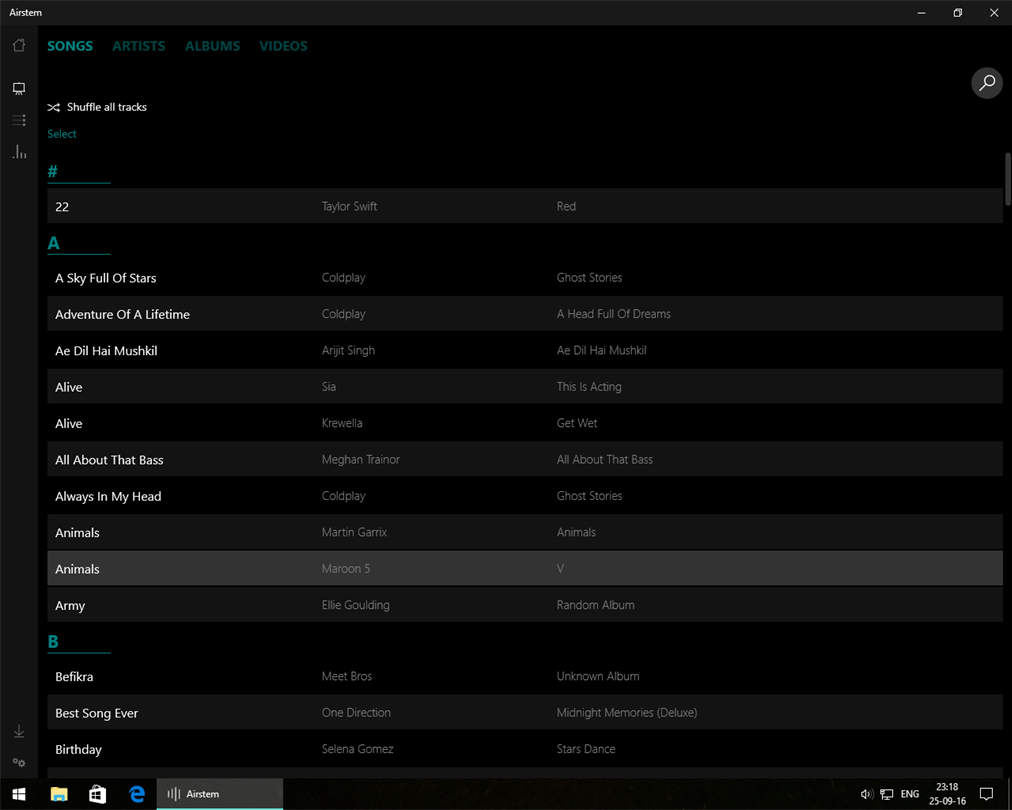
Task: Click album Stars Dance
Action: tap(586, 749)
